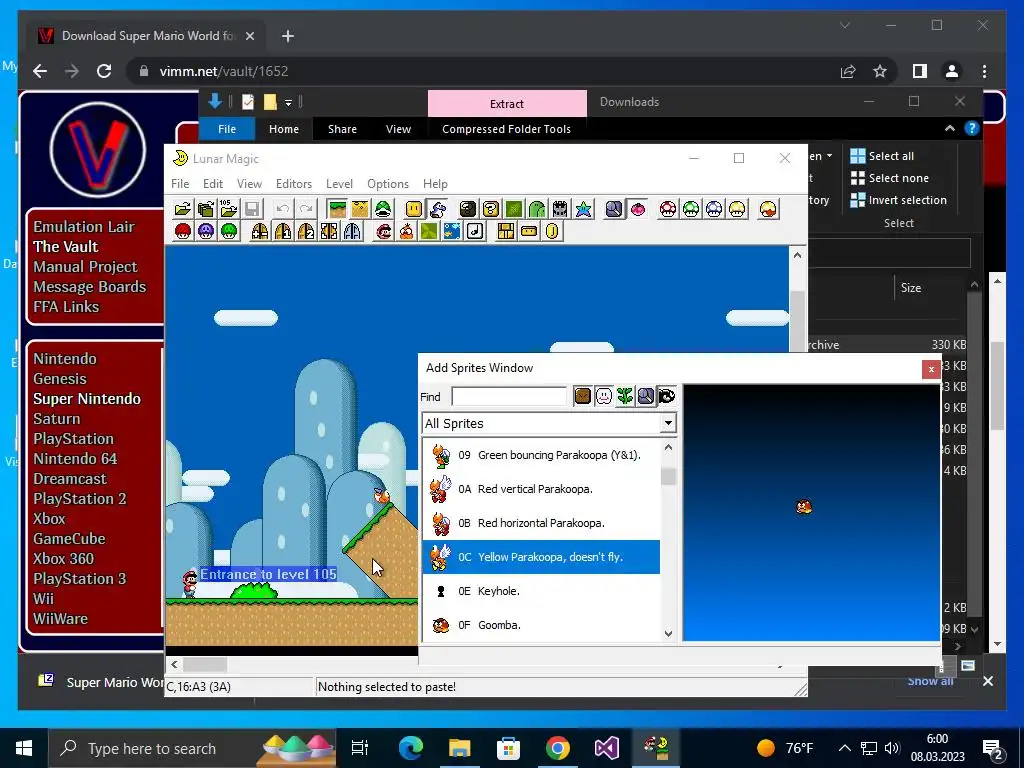Toggle the white Boo face filter button
Screen dimensions: 1024x768
(604, 396)
